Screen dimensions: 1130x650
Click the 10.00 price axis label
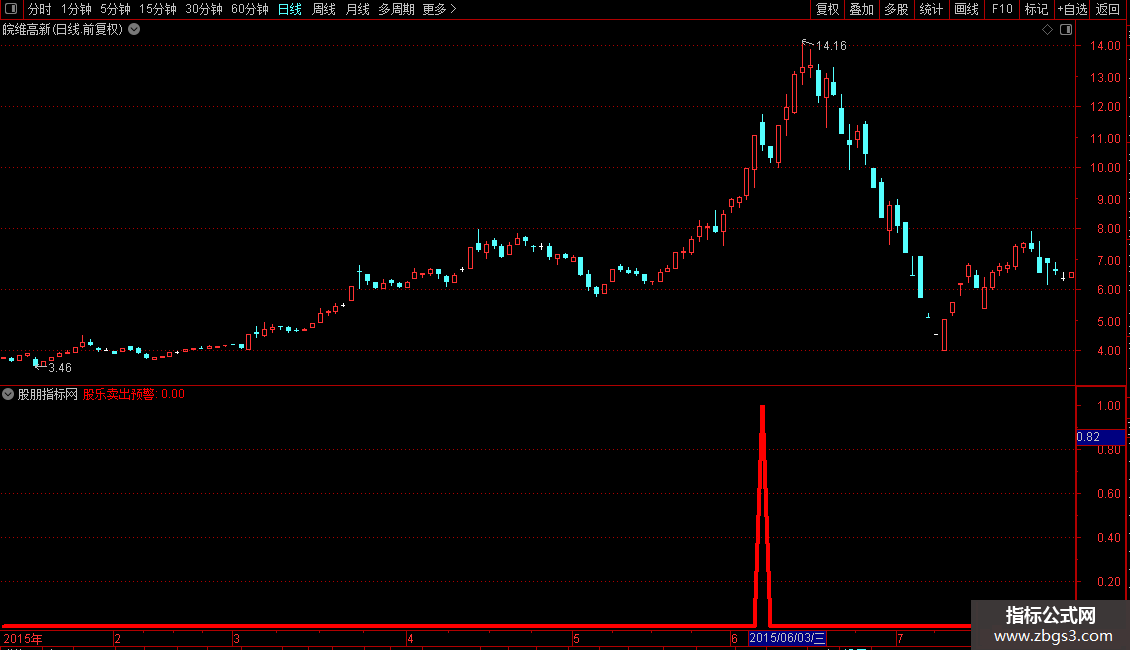[1105, 168]
